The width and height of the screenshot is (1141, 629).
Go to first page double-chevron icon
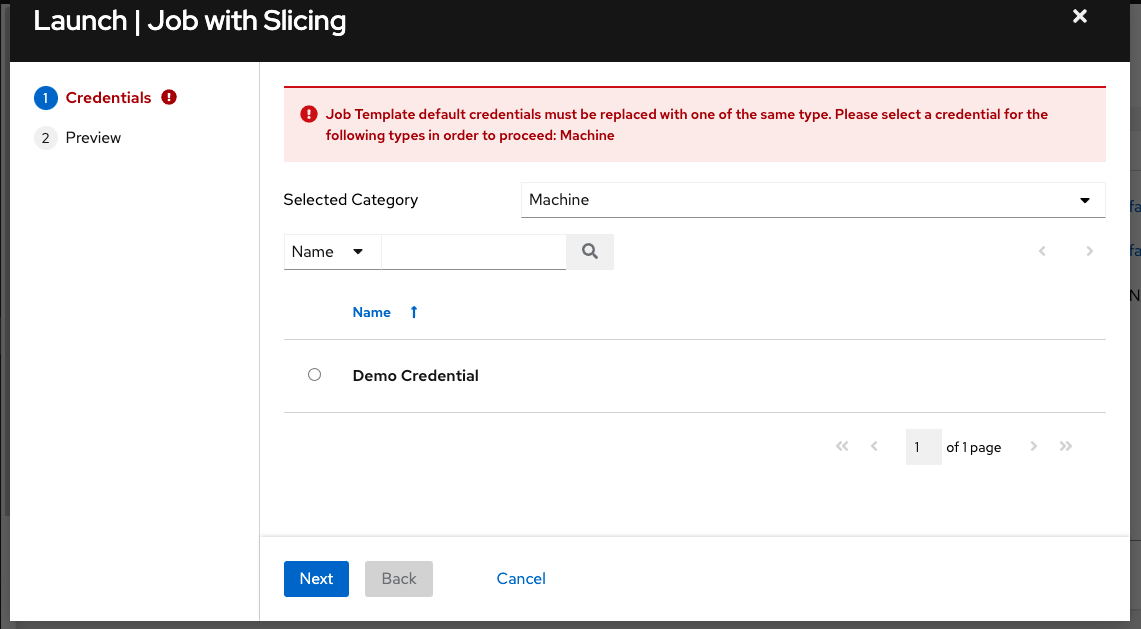coord(842,446)
